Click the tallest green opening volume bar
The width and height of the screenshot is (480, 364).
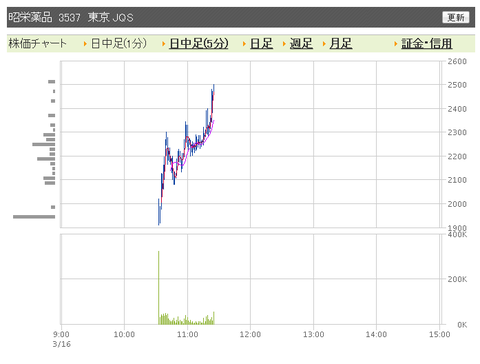click(159, 288)
